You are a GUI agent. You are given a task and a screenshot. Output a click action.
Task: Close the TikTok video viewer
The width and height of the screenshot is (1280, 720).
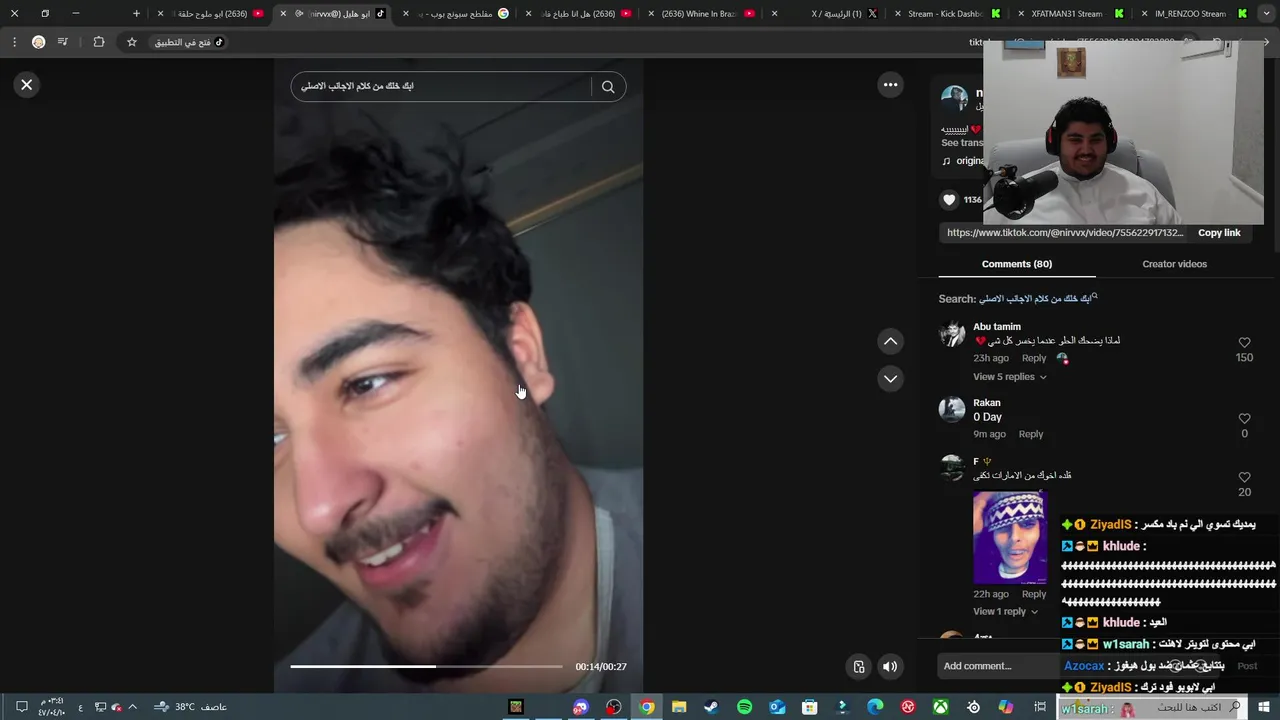pos(27,85)
